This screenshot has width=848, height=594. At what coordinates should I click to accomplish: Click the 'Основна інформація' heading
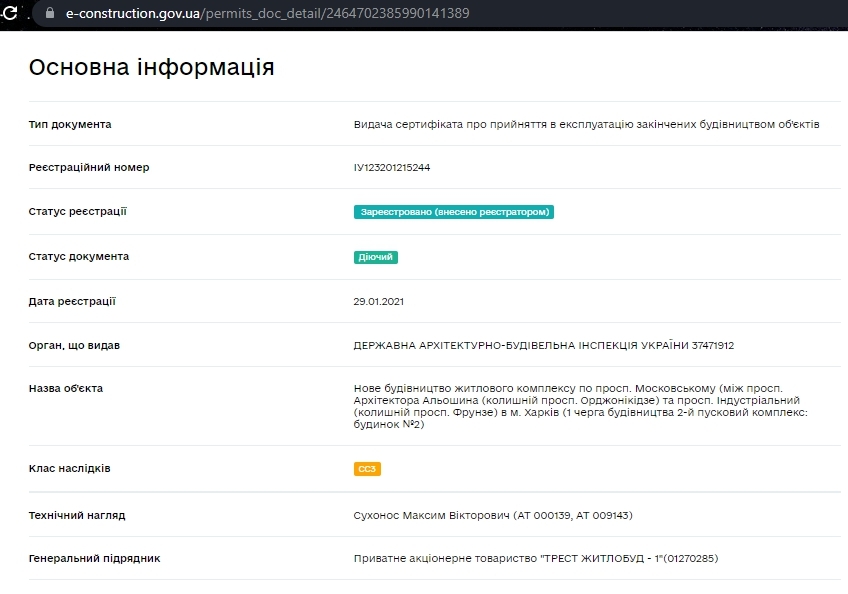(x=151, y=68)
